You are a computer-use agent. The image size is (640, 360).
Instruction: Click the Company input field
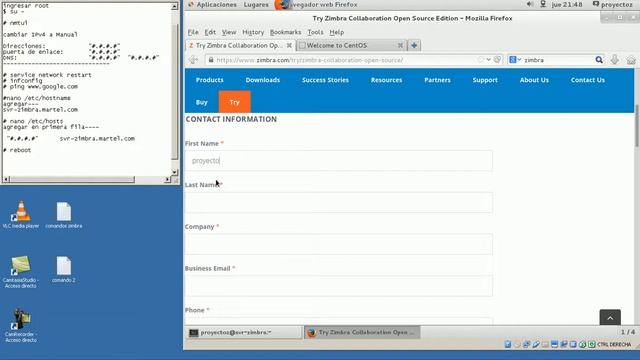pyautogui.click(x=339, y=244)
